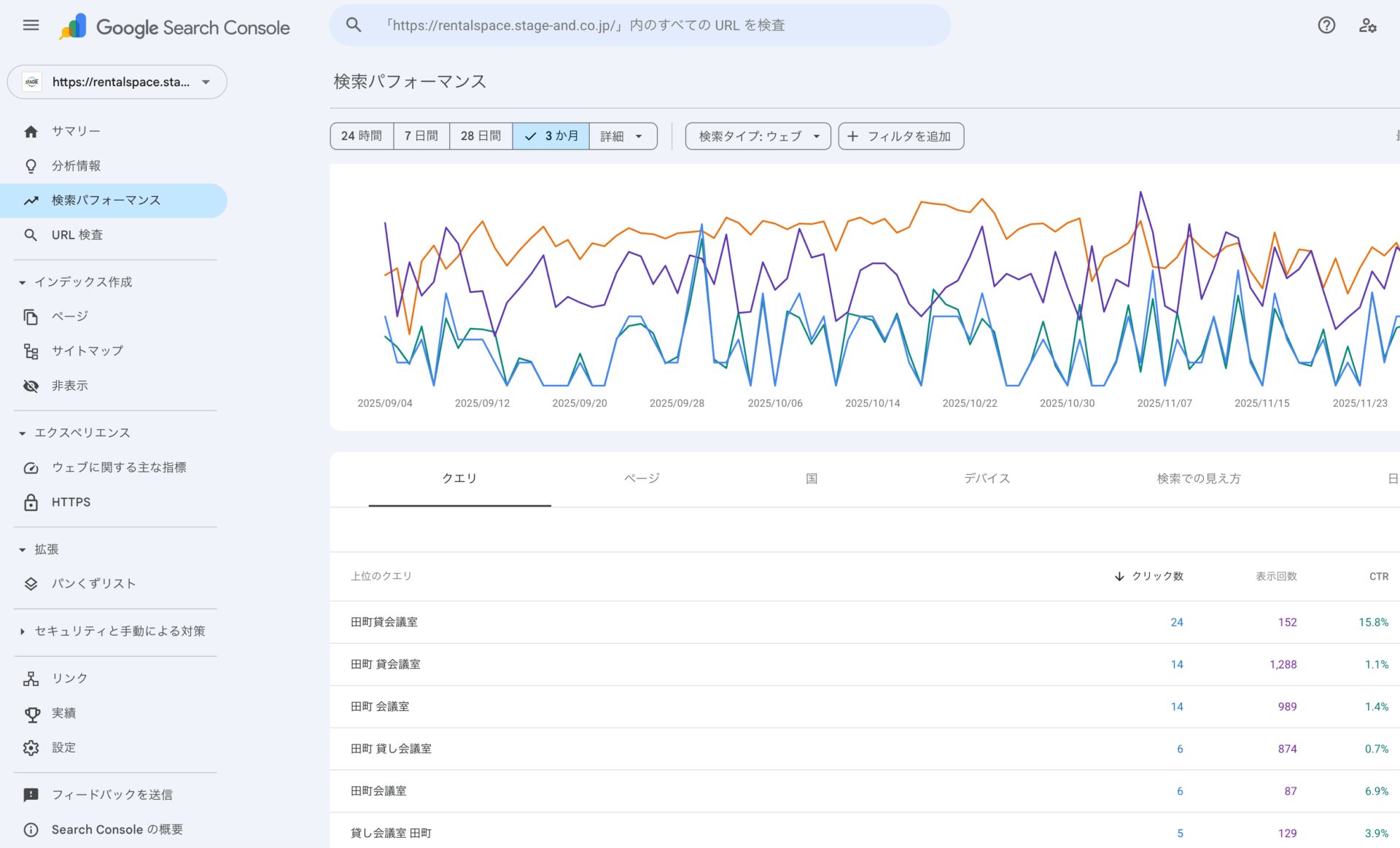This screenshot has height=848, width=1400.
Task: Select サマリー home icon in sidebar
Action: [31, 131]
